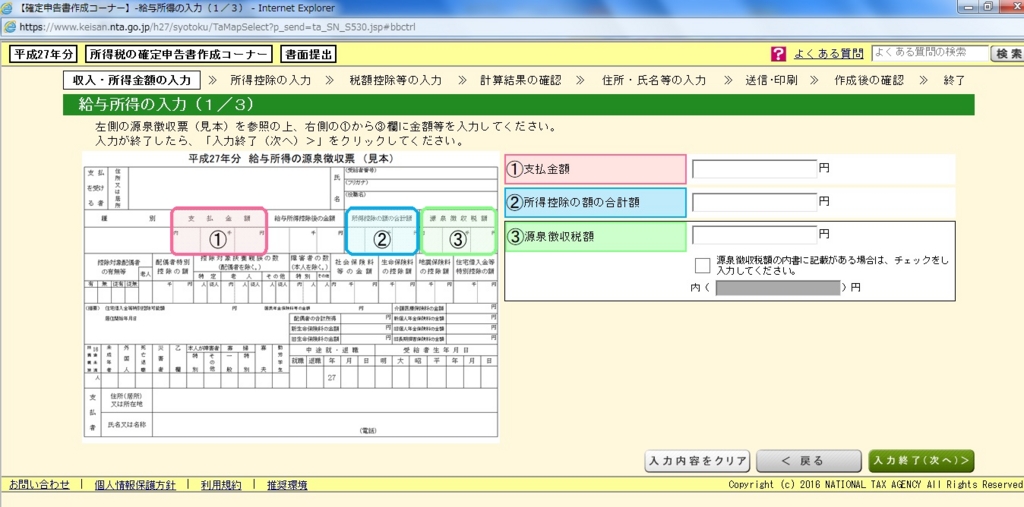Click the green ③ box on sample form

458,231
